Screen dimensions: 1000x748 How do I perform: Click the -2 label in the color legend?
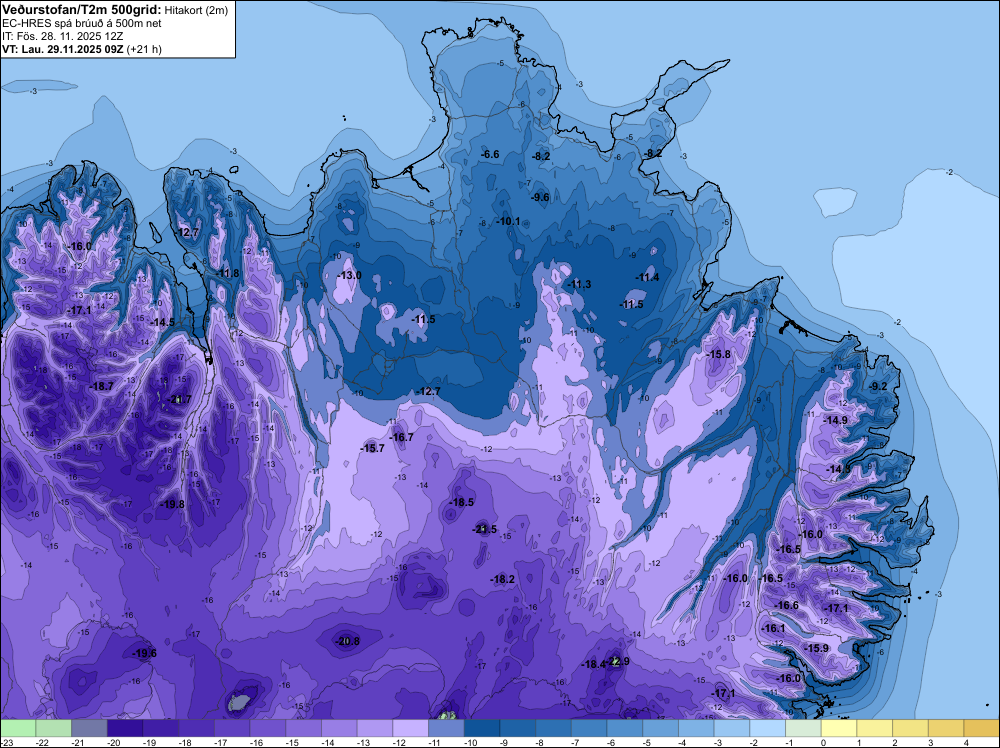755,742
